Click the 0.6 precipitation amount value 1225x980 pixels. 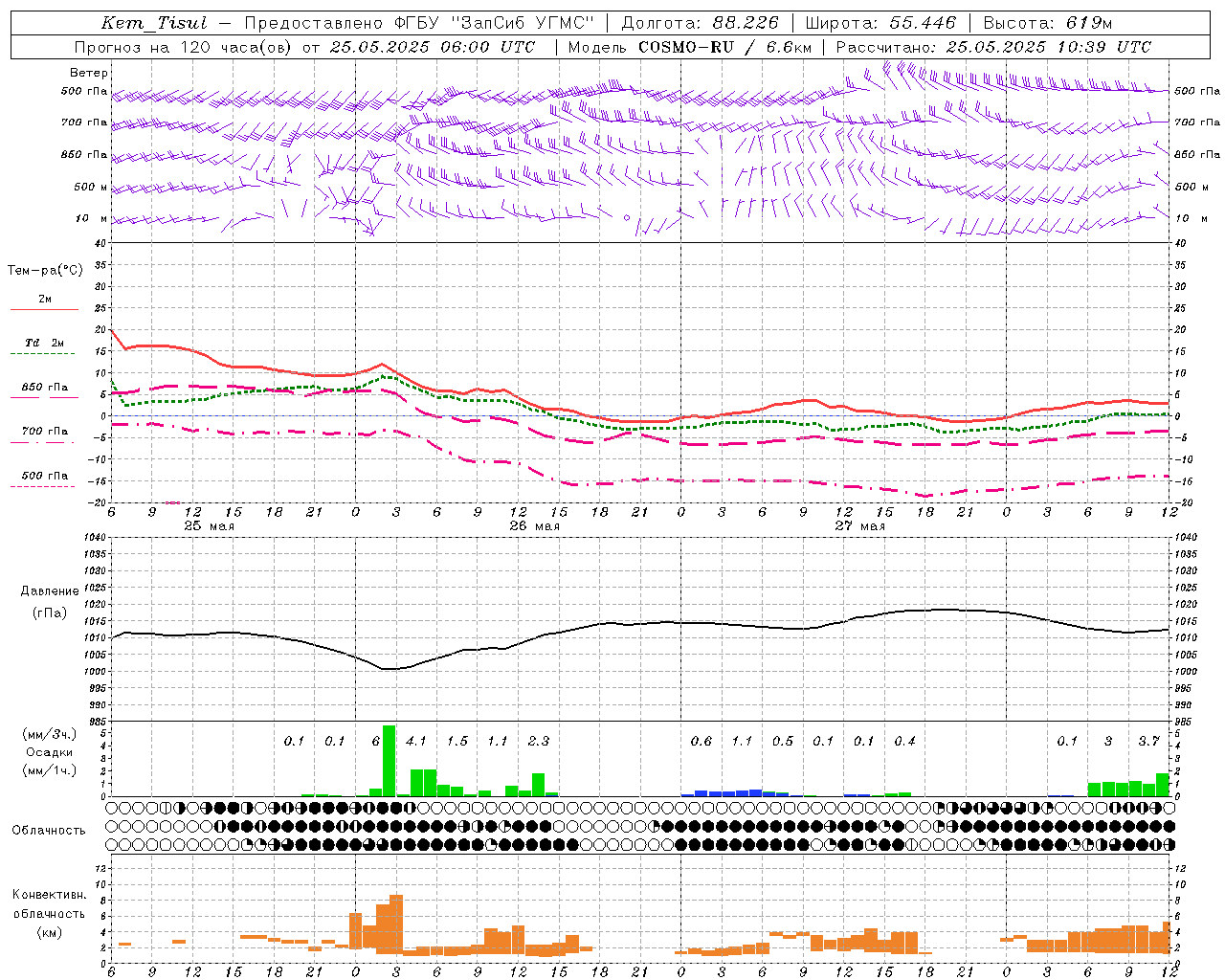702,742
